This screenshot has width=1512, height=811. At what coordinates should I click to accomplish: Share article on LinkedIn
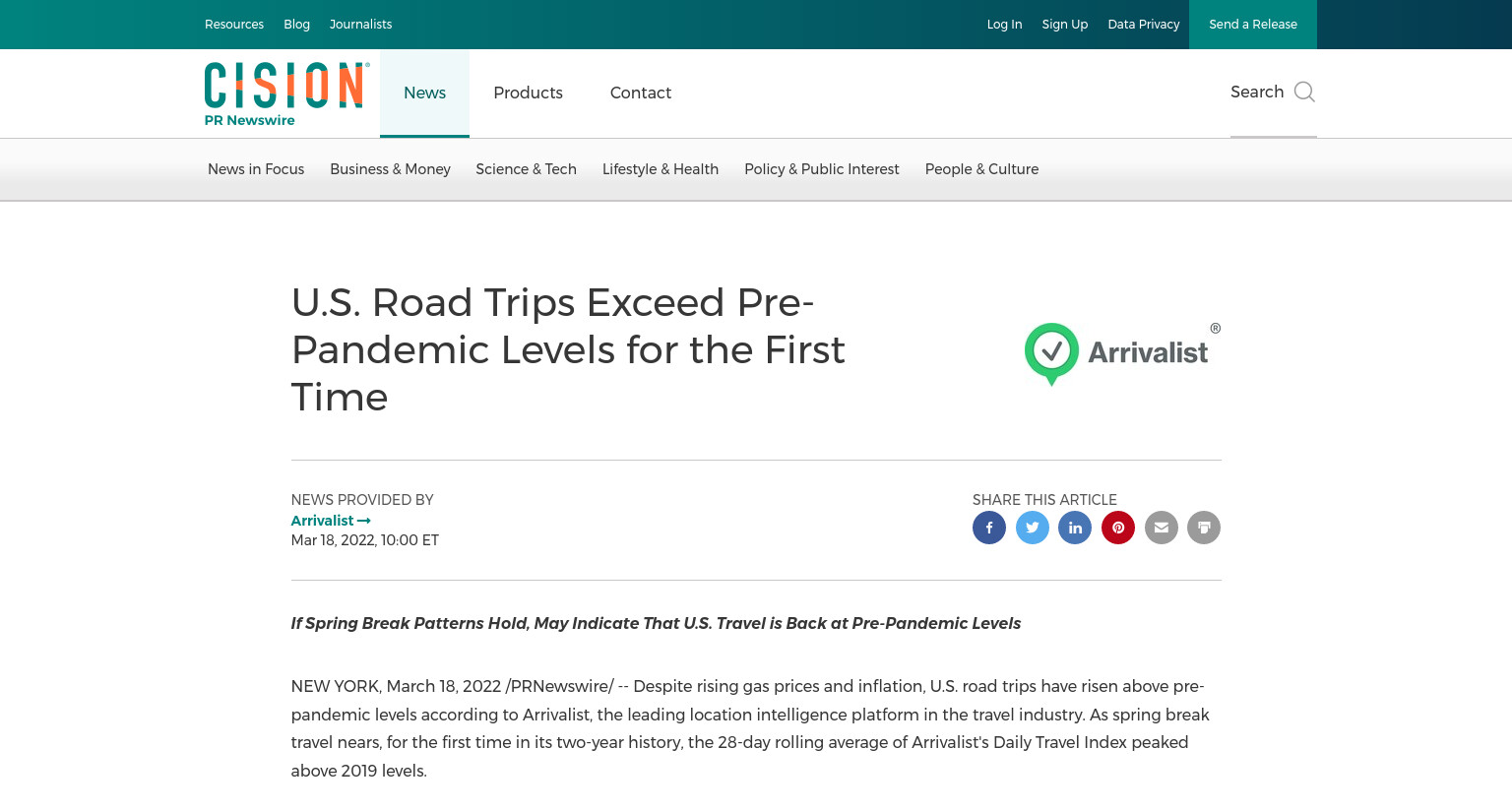(x=1075, y=528)
